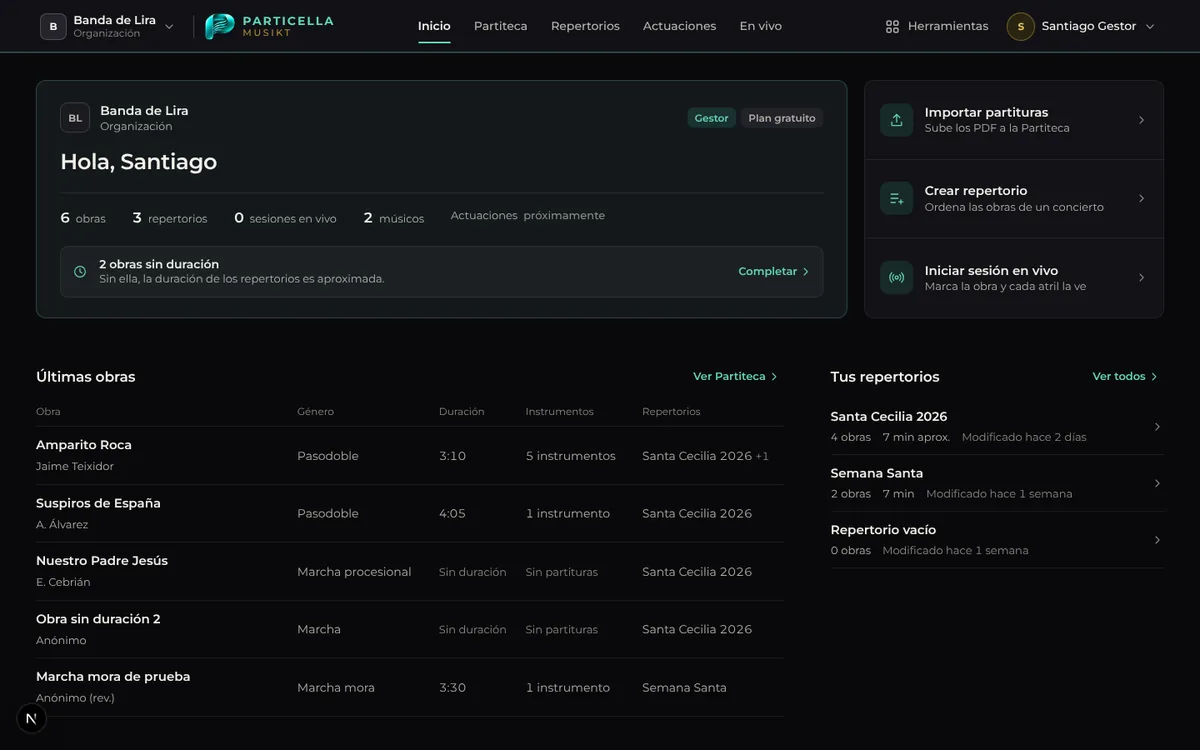This screenshot has width=1200, height=750.
Task: Click the Semana Santa repertoire title
Action: (877, 473)
